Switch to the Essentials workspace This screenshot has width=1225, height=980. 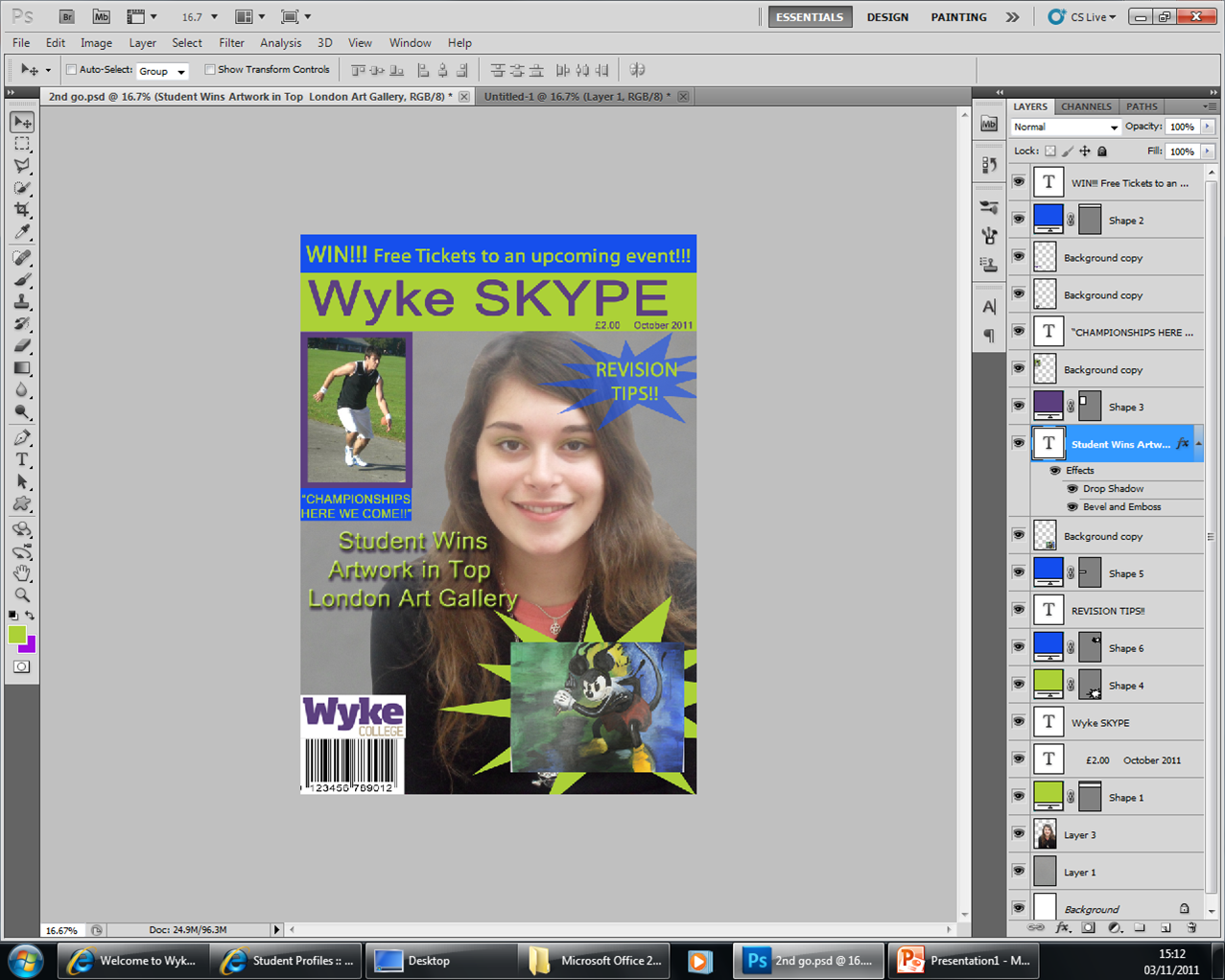point(810,17)
